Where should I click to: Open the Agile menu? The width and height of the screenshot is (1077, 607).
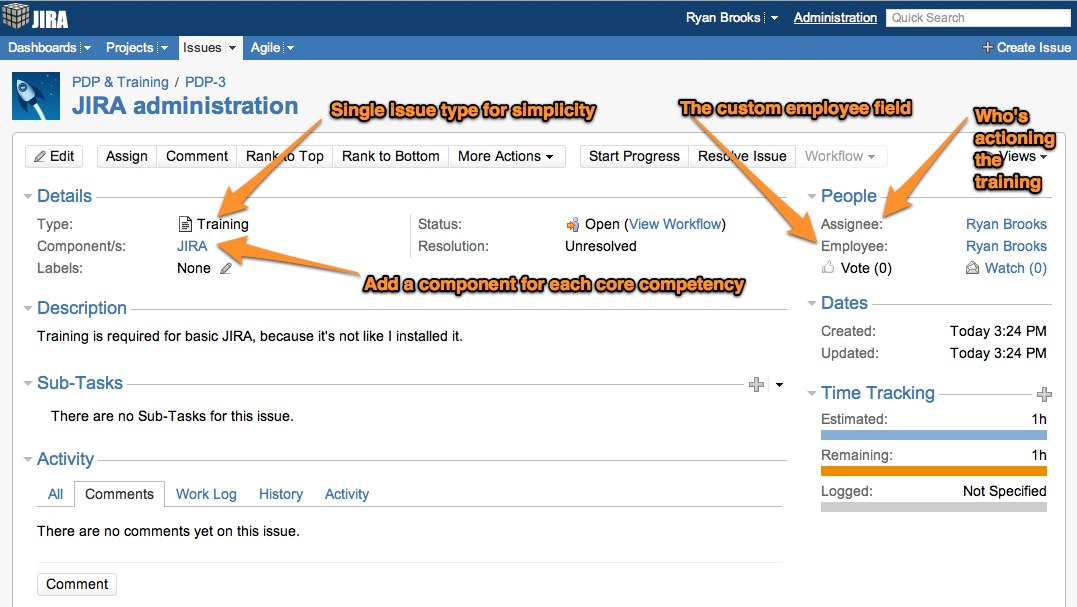272,47
